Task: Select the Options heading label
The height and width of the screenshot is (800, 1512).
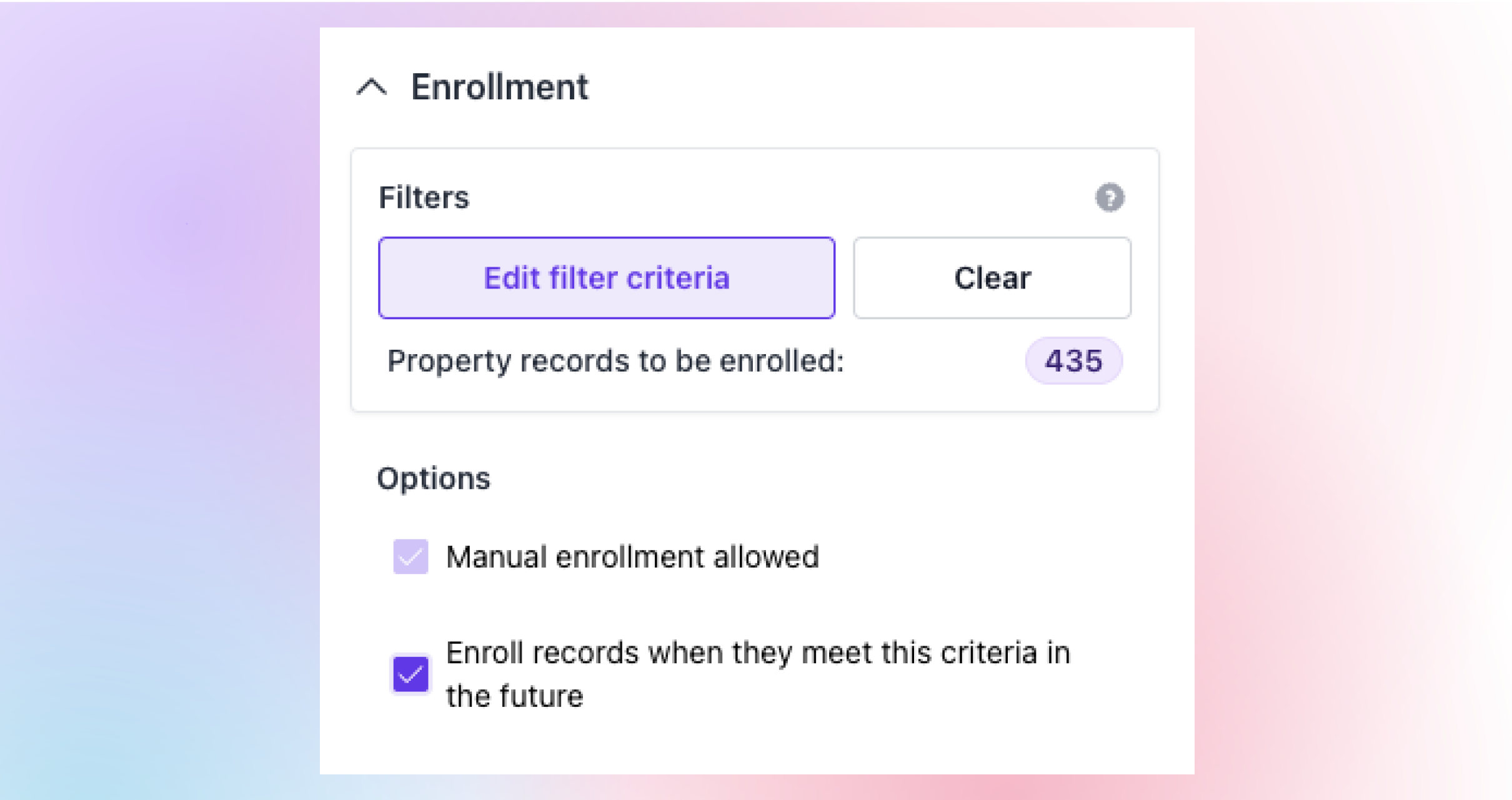Action: coord(434,479)
